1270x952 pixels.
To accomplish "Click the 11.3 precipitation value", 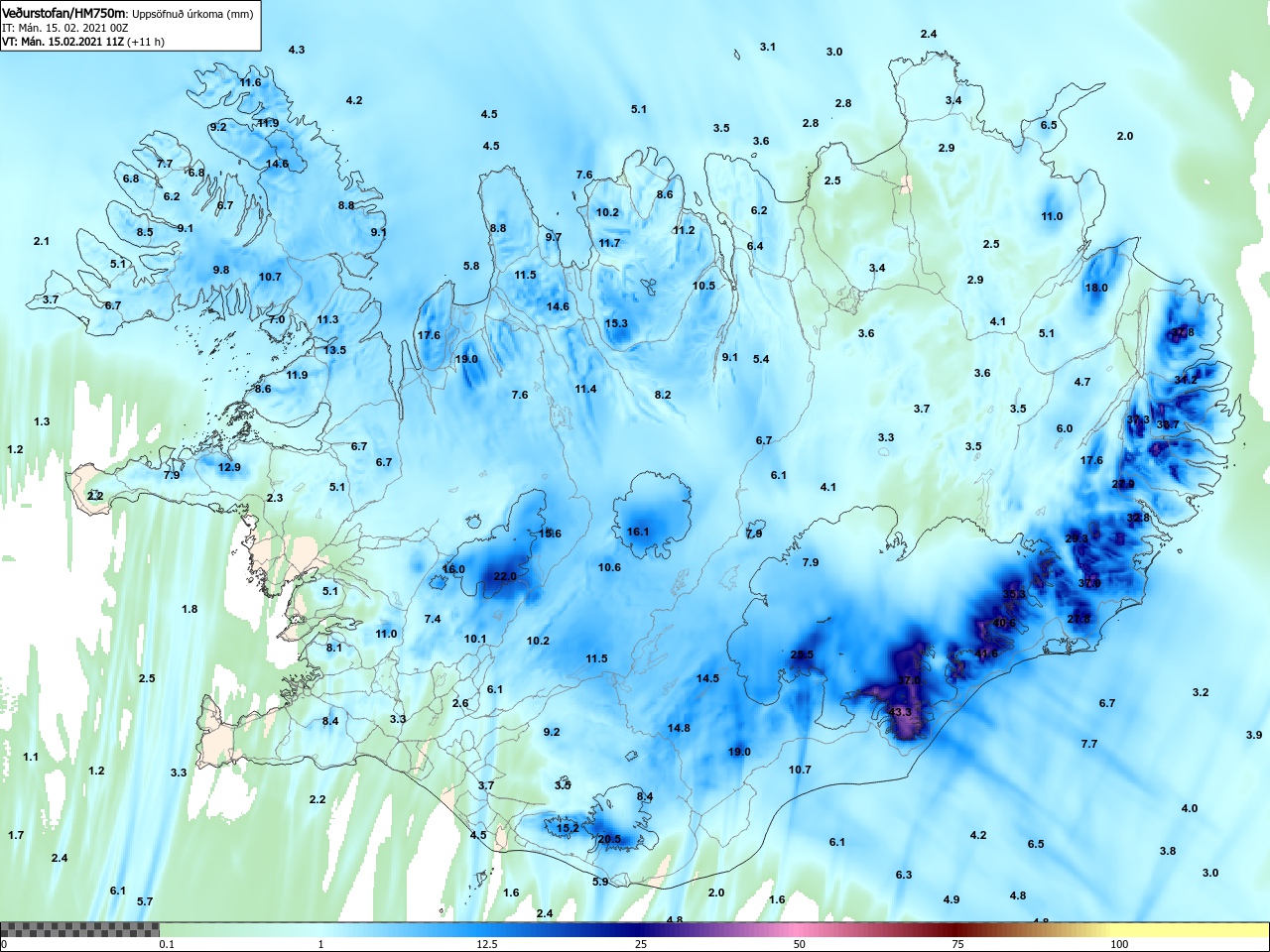I will [x=327, y=319].
